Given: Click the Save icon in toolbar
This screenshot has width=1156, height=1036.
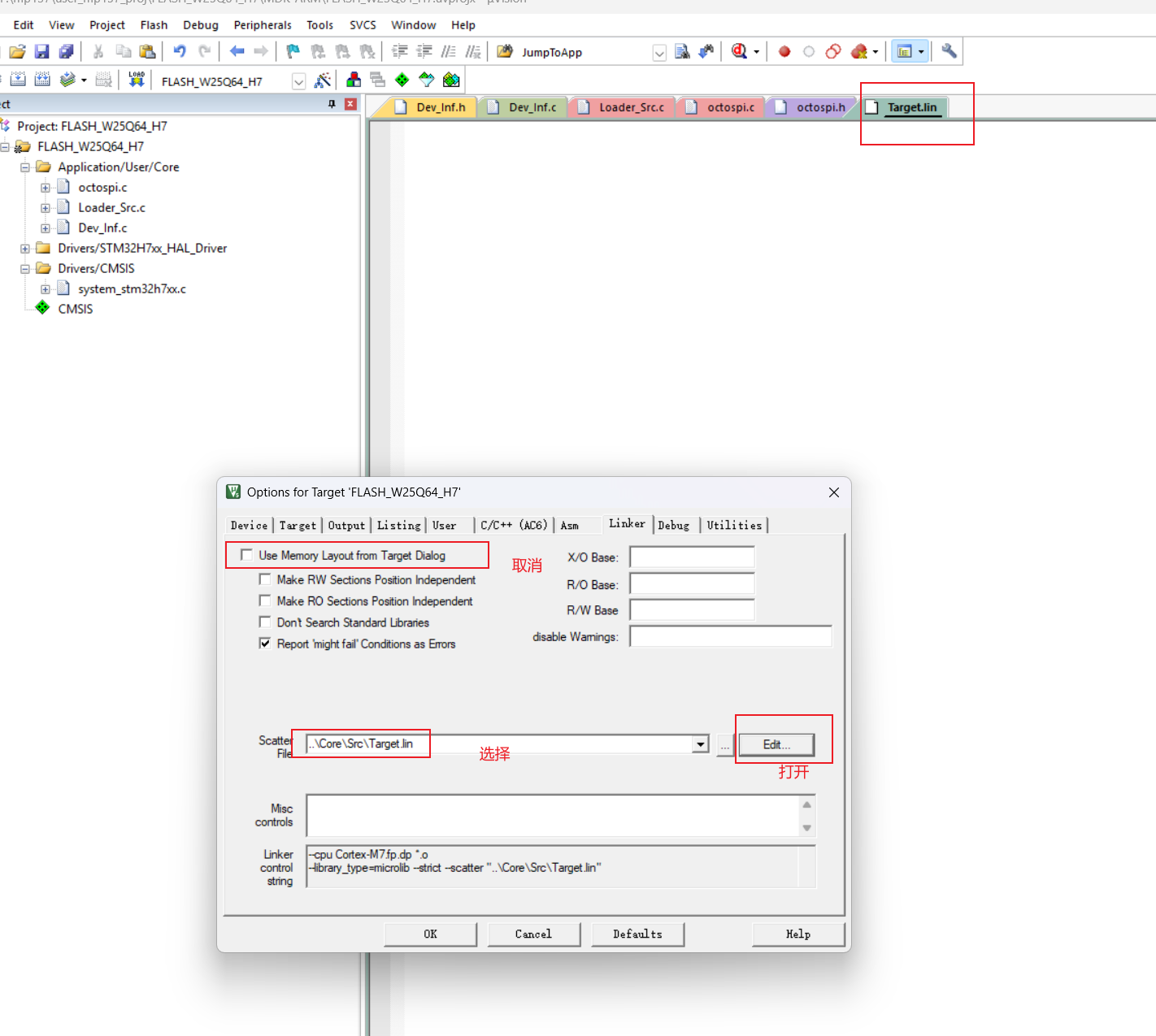Looking at the screenshot, I should point(41,52).
